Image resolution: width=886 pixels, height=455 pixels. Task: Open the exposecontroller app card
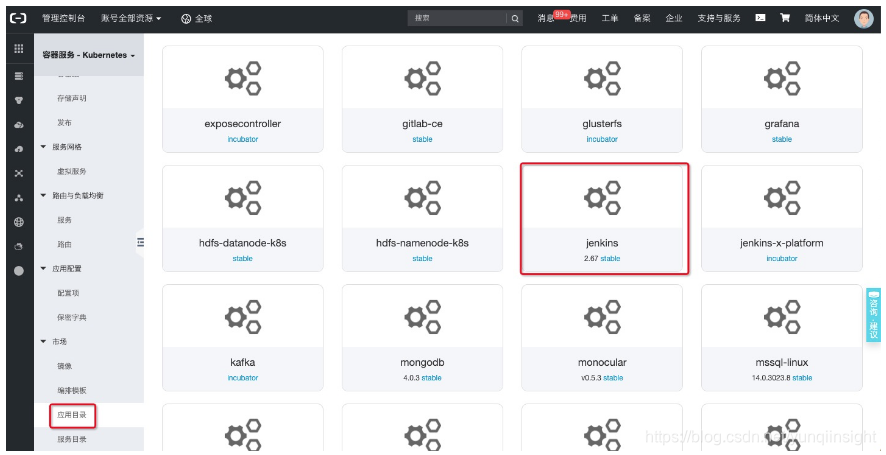tap(243, 99)
